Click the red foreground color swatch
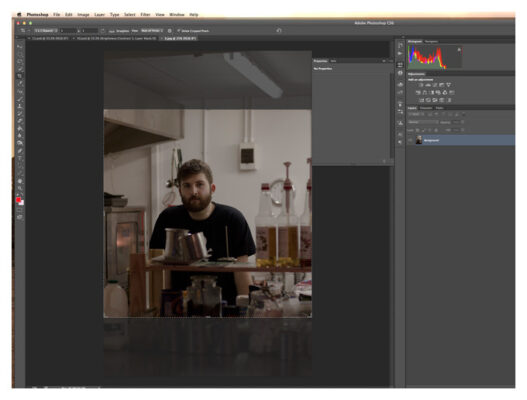This screenshot has width=527, height=400. 19,200
